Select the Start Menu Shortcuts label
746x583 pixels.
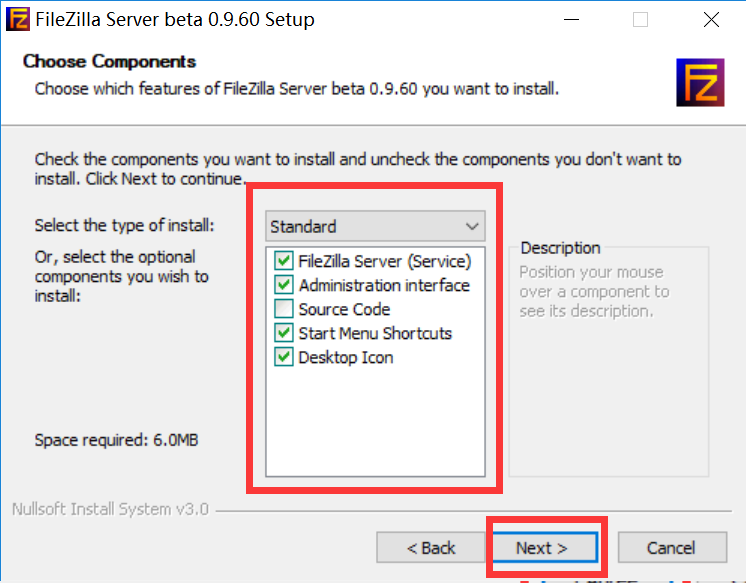375,333
